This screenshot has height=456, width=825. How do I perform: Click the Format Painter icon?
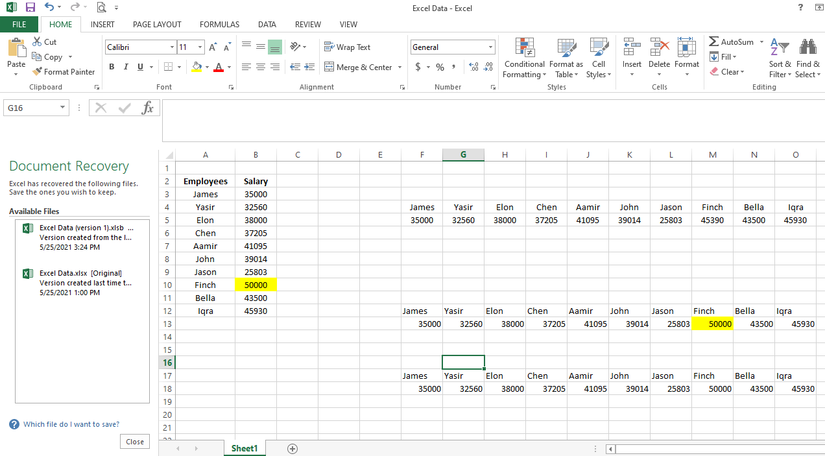click(x=38, y=72)
